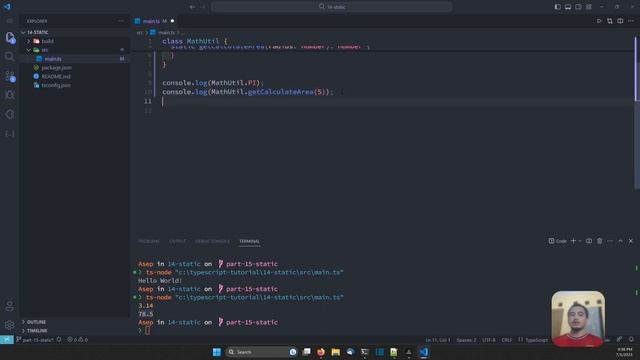The image size is (640, 360).
Task: Open editor More Actions ellipsis
Action: tap(631, 21)
